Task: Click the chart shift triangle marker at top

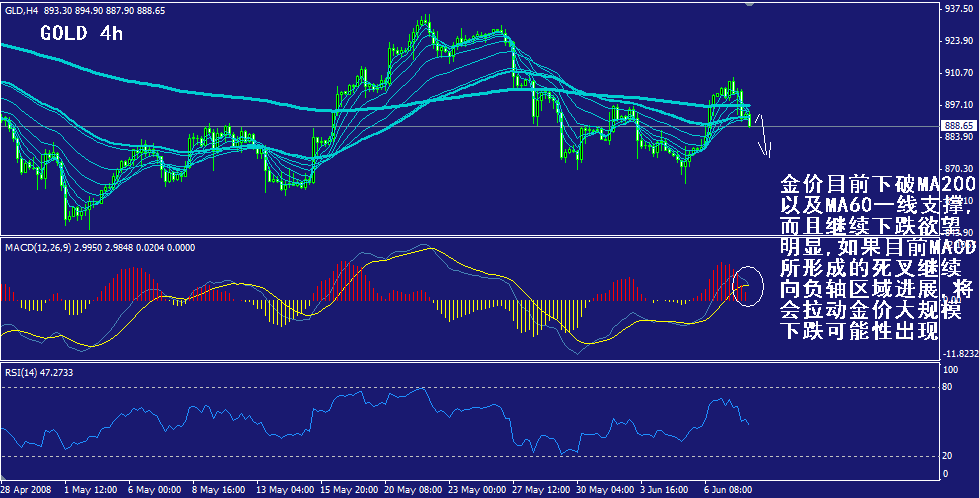Action: click(749, 4)
